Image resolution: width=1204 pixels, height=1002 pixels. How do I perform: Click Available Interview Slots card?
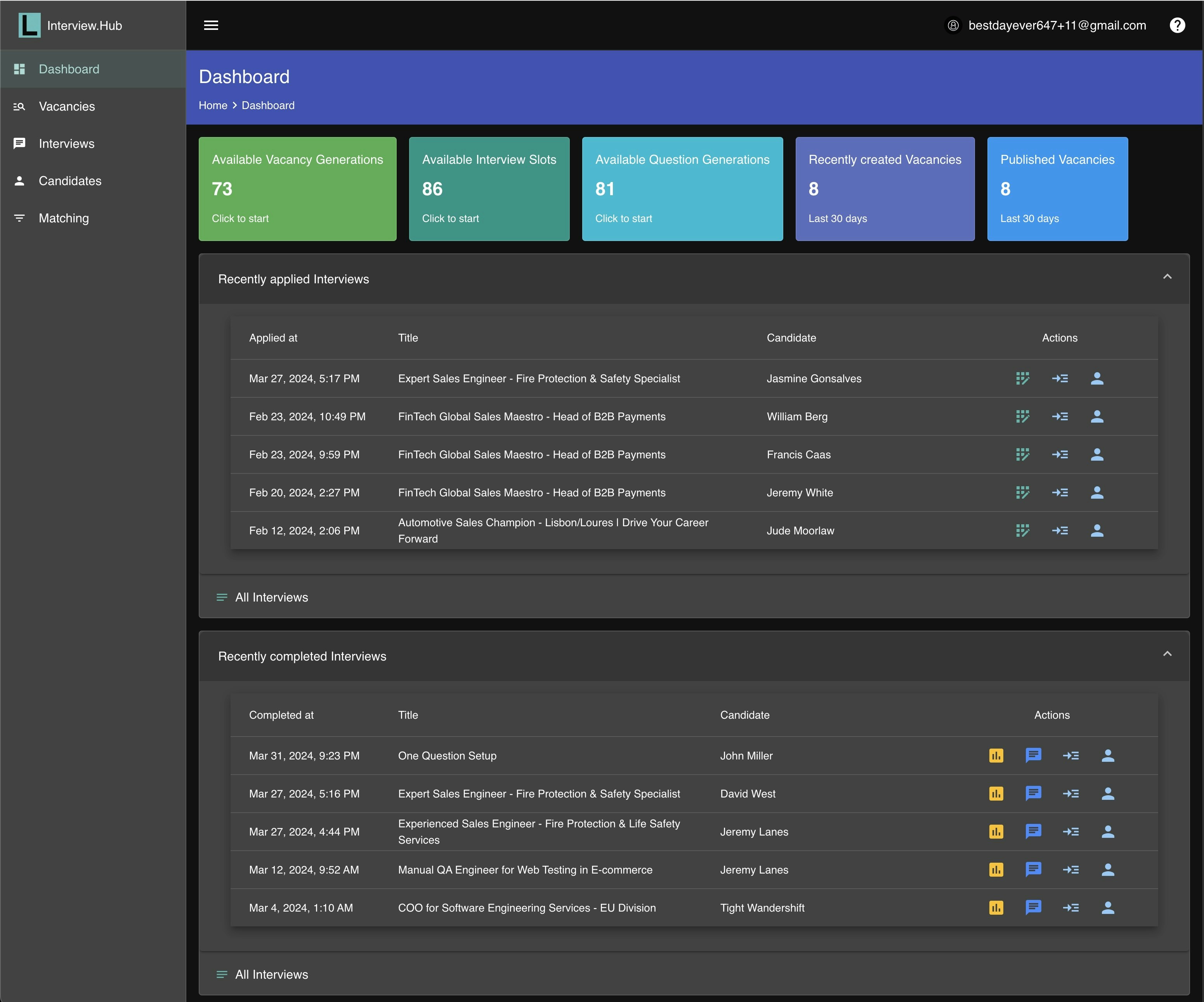[x=489, y=189]
